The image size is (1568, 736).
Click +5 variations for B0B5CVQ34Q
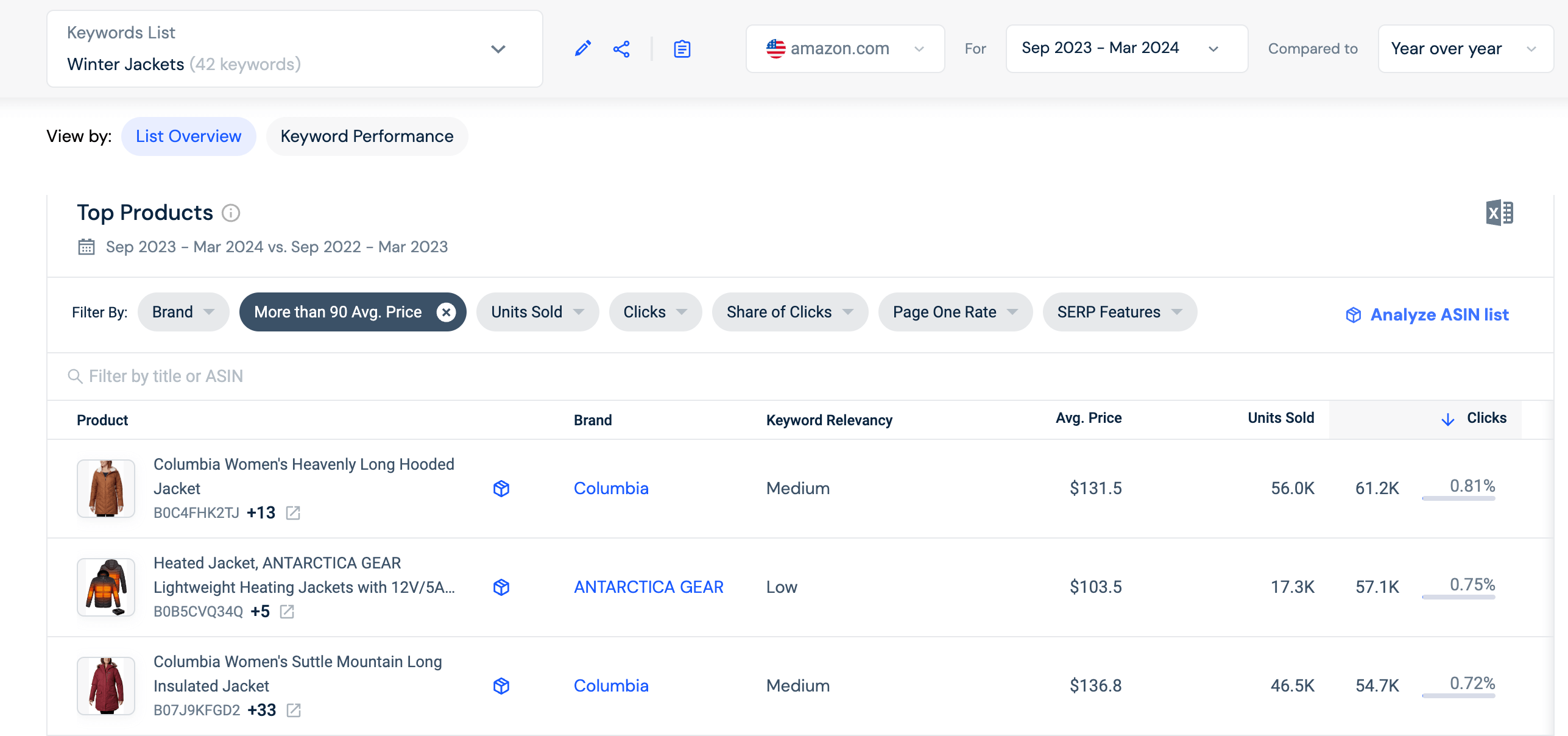(x=260, y=612)
